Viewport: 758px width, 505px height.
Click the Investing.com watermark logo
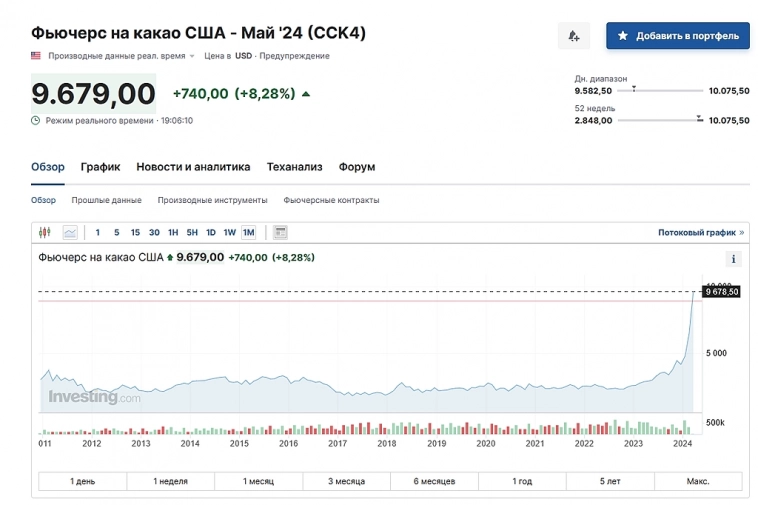[94, 397]
